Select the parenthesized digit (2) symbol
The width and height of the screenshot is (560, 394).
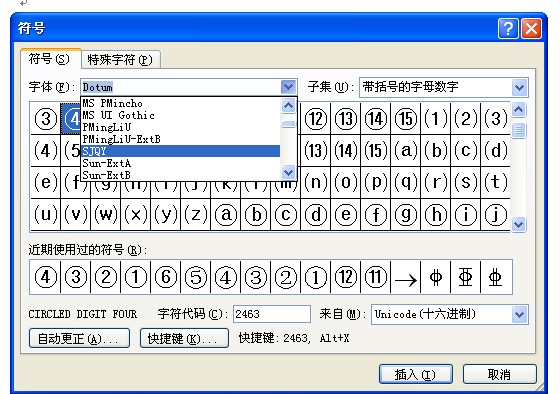[x=466, y=118]
